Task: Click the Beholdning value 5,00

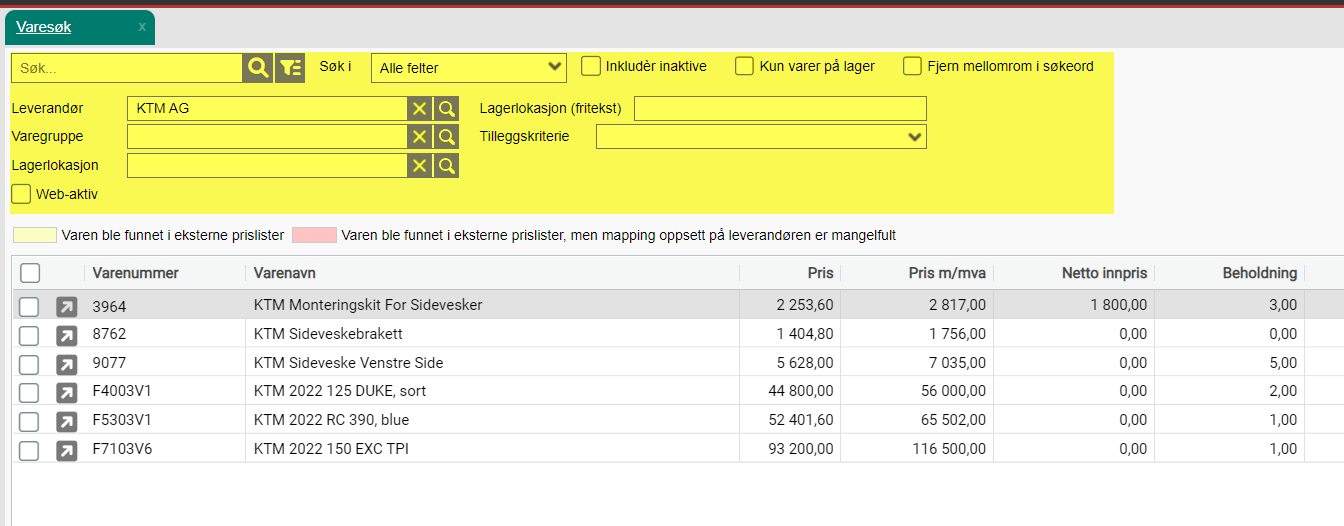Action: point(1283,363)
